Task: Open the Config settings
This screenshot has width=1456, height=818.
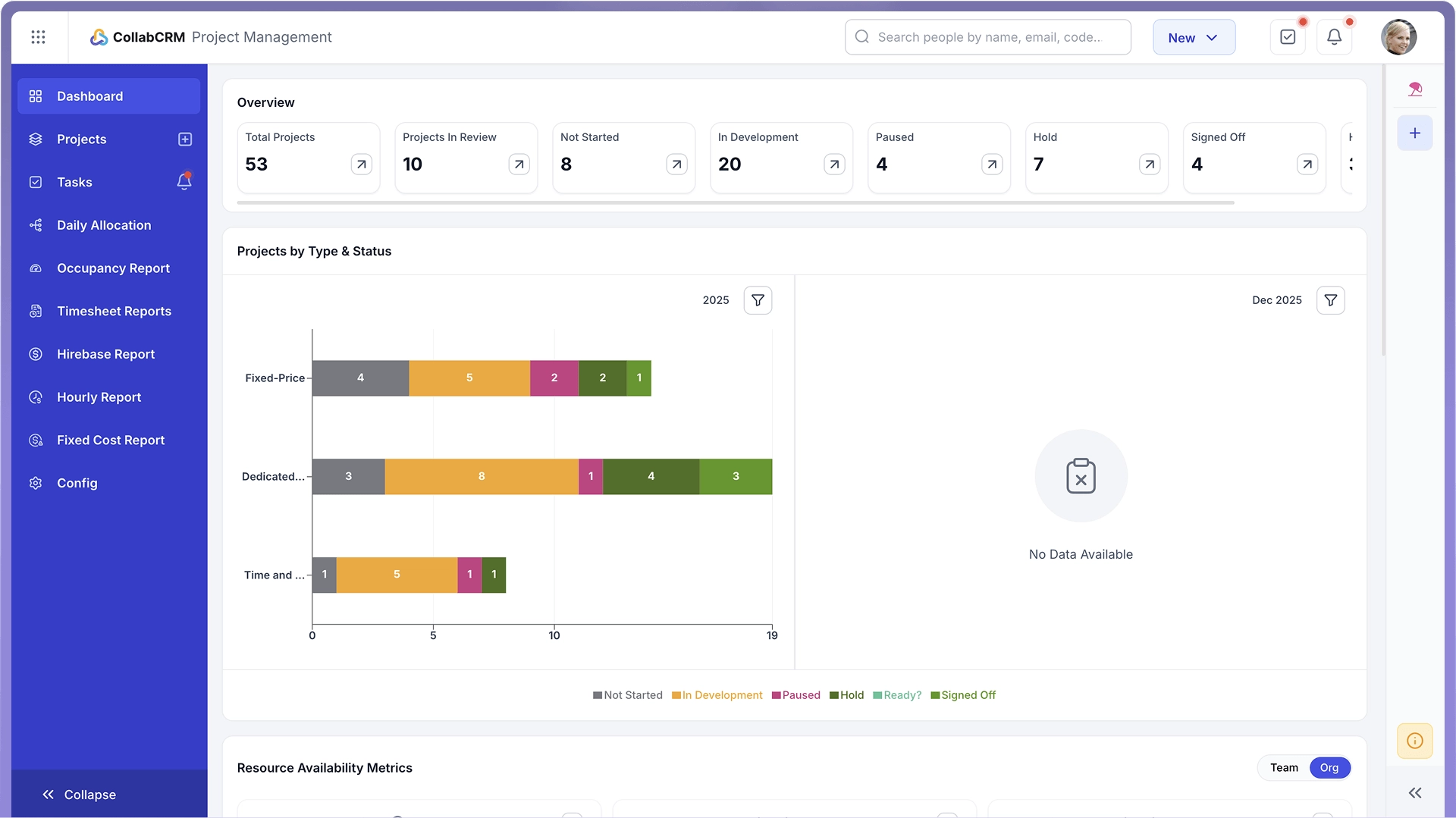Action: click(x=77, y=483)
